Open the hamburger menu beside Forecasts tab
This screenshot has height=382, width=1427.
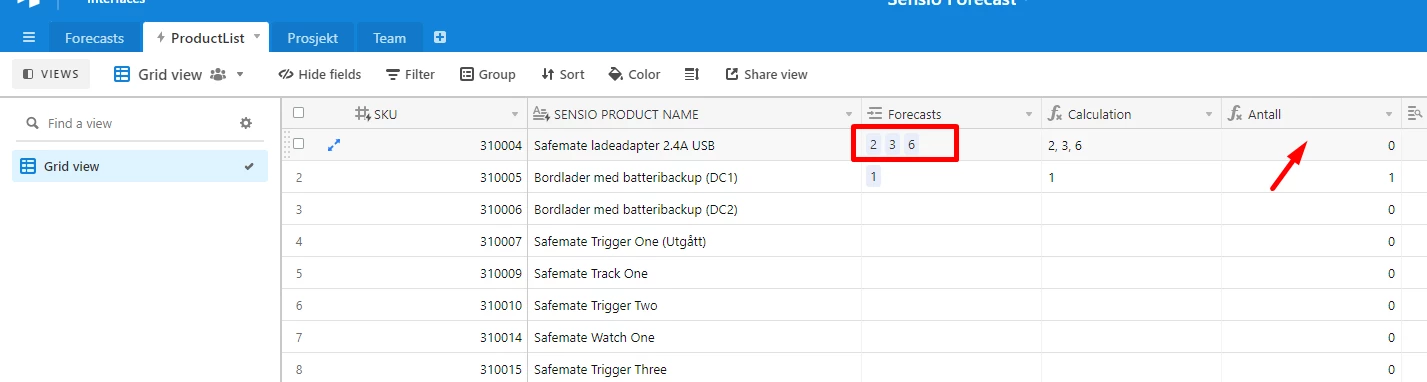coord(29,38)
